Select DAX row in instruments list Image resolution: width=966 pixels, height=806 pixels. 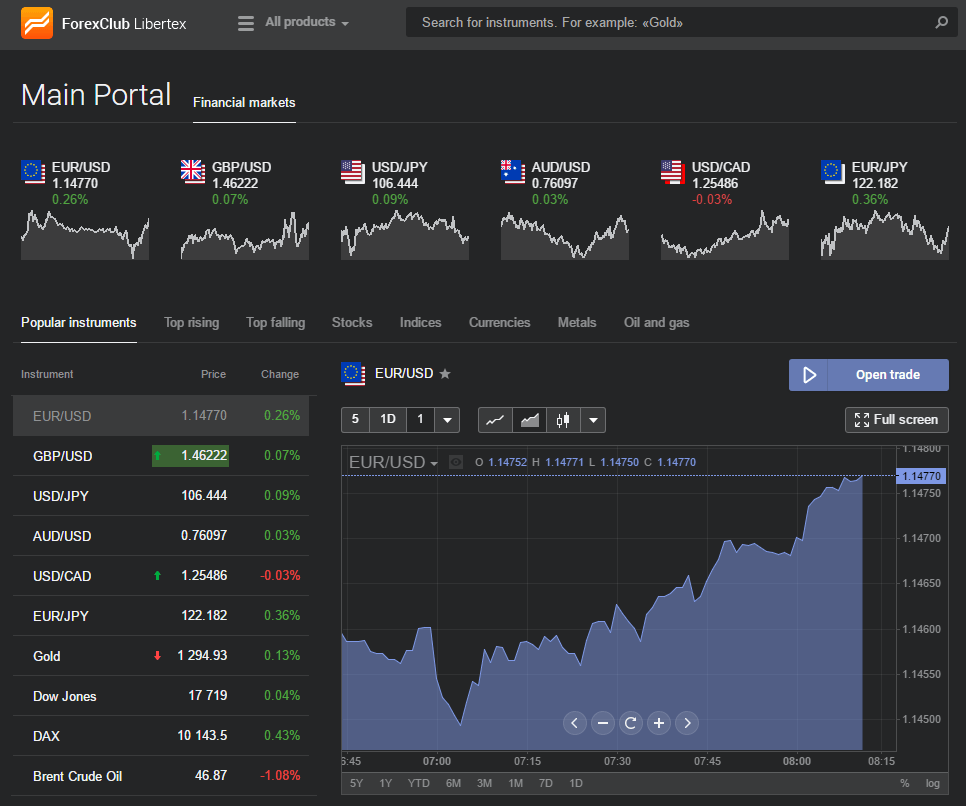tap(161, 736)
